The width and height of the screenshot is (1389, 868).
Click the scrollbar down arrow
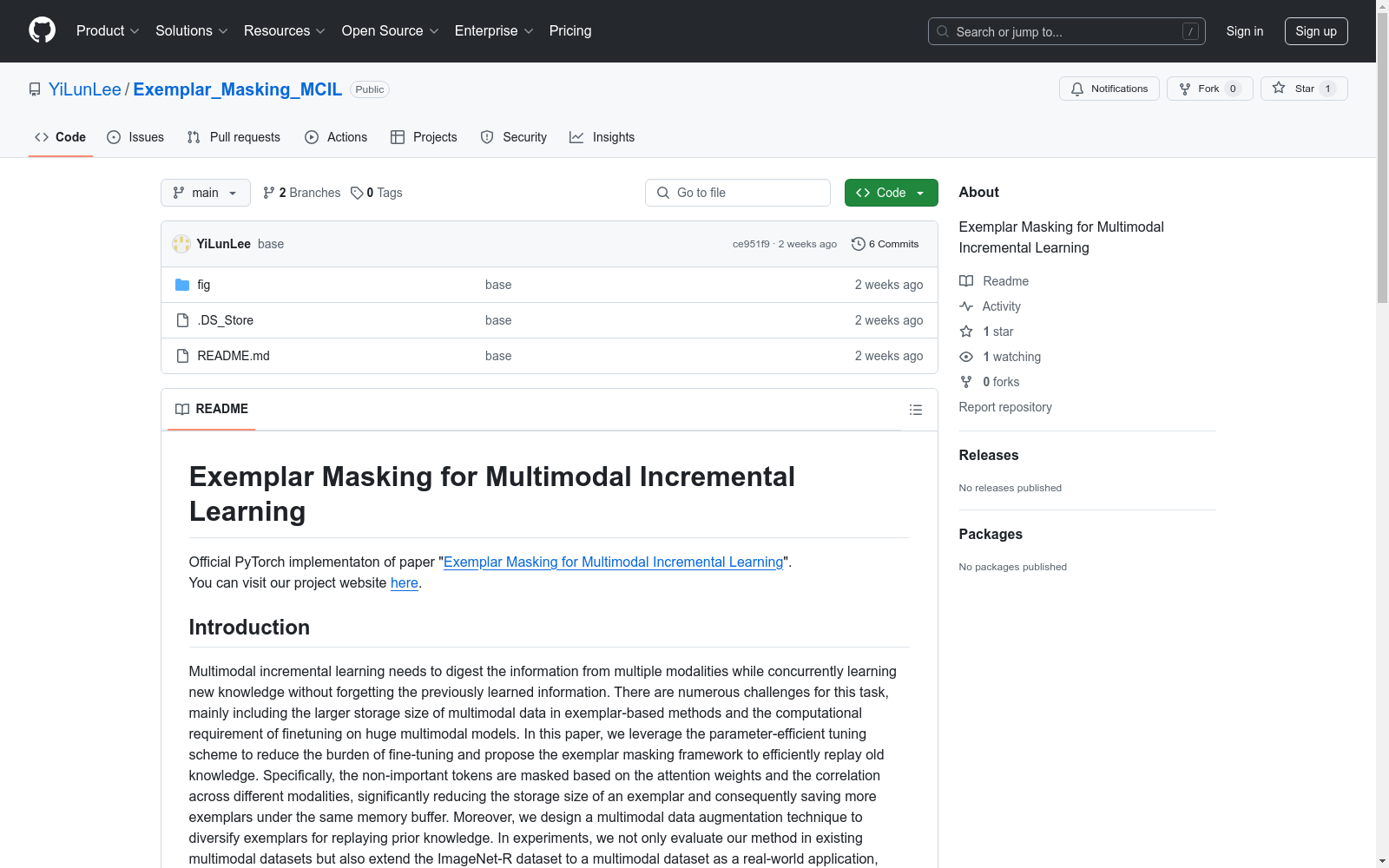click(1382, 860)
